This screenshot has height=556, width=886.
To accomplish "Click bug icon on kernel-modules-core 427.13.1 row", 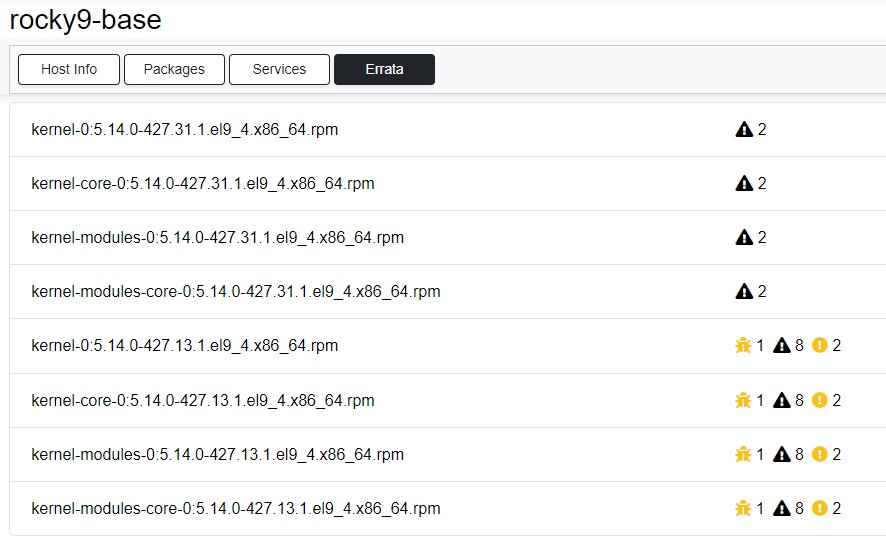I will pos(743,508).
